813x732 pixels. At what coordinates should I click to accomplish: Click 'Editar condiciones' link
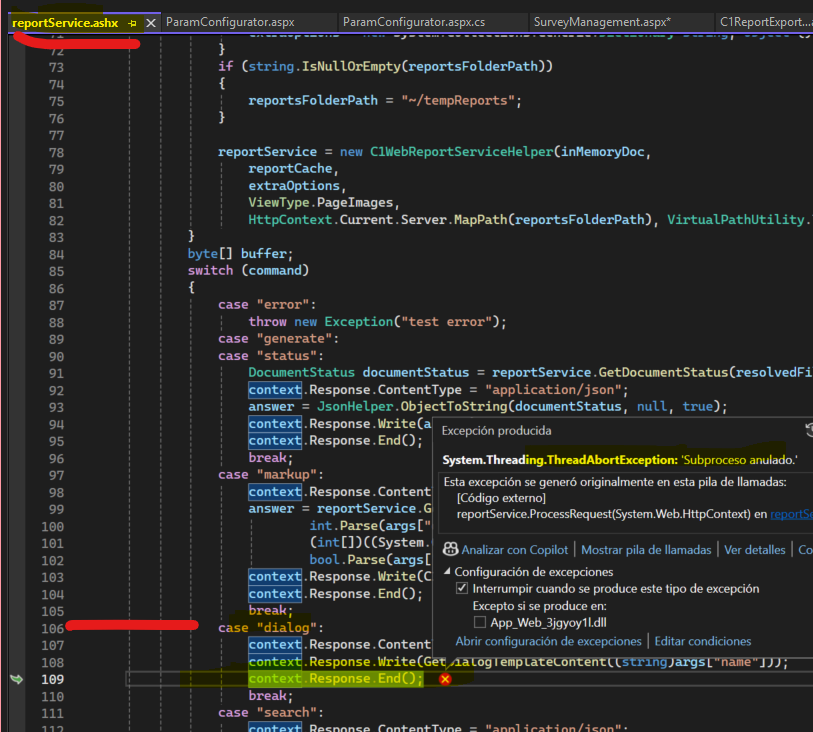coord(702,641)
